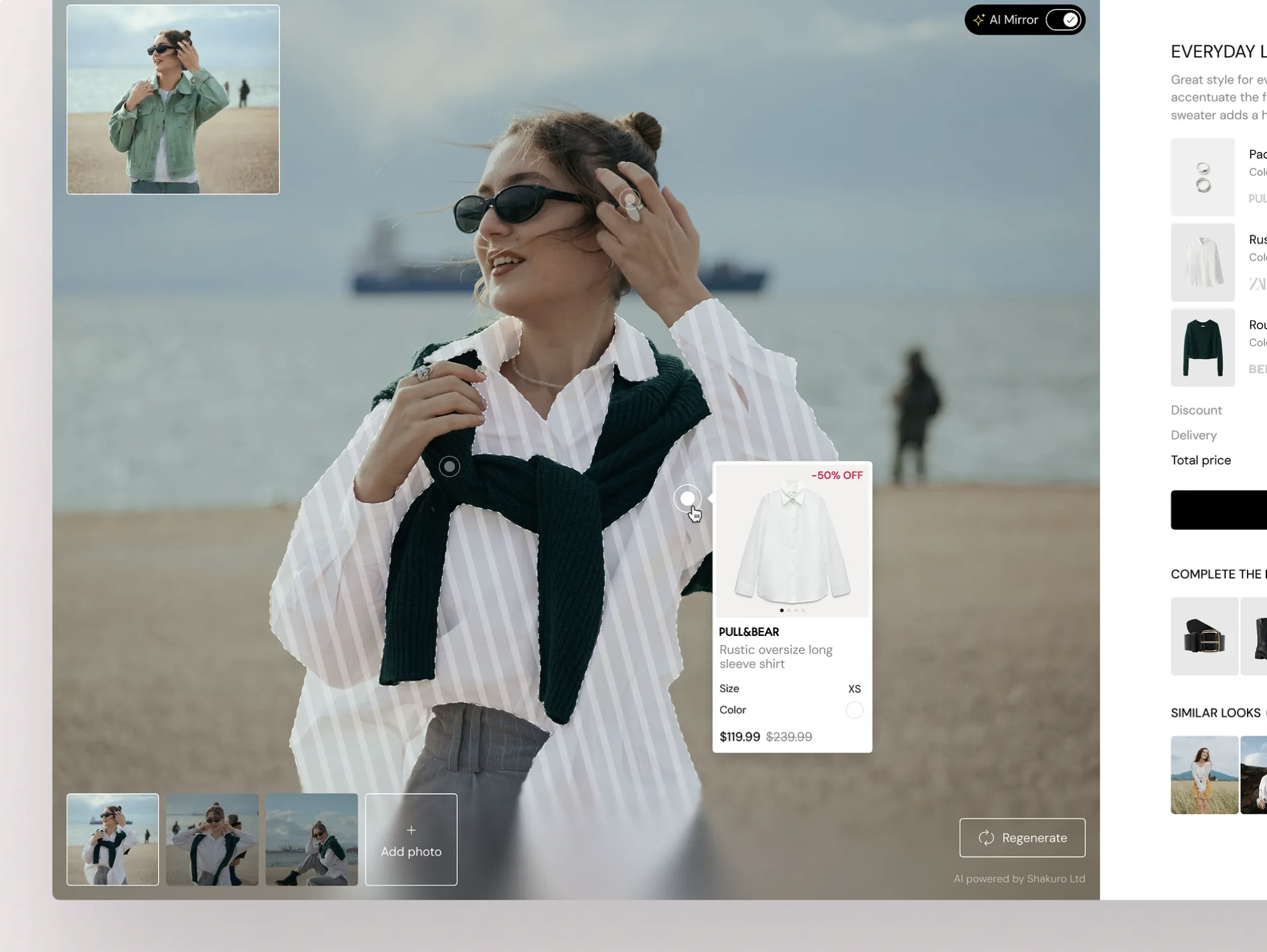Click the ring hotspot marker on hand

[630, 200]
